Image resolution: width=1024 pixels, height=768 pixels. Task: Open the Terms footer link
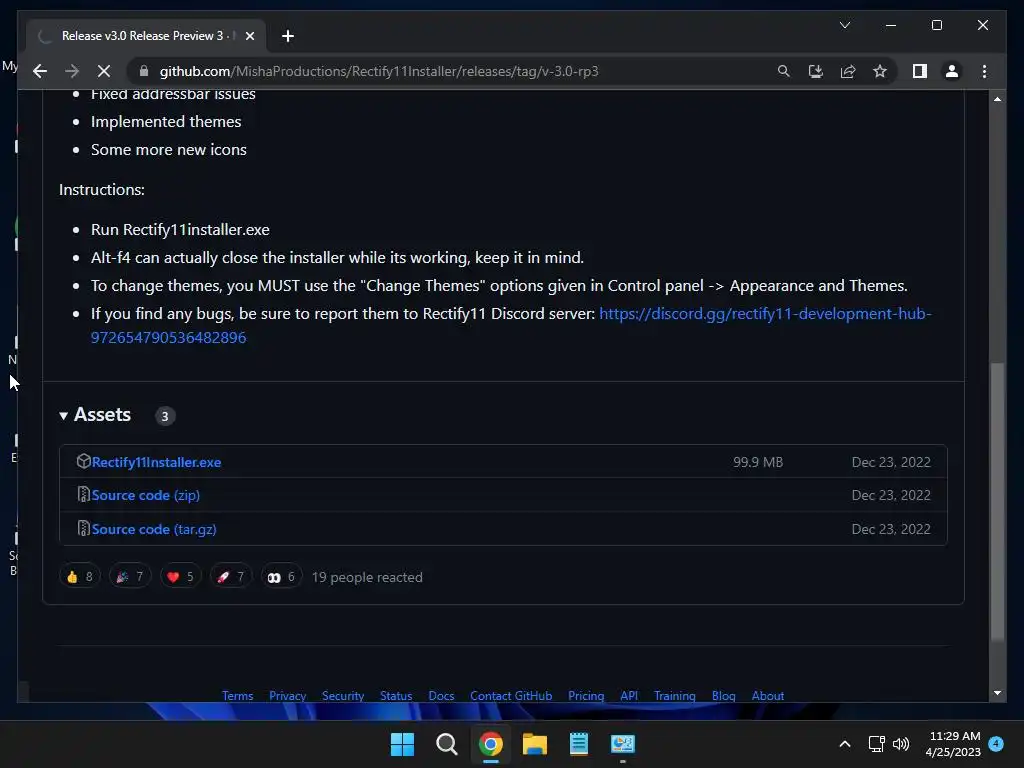237,696
